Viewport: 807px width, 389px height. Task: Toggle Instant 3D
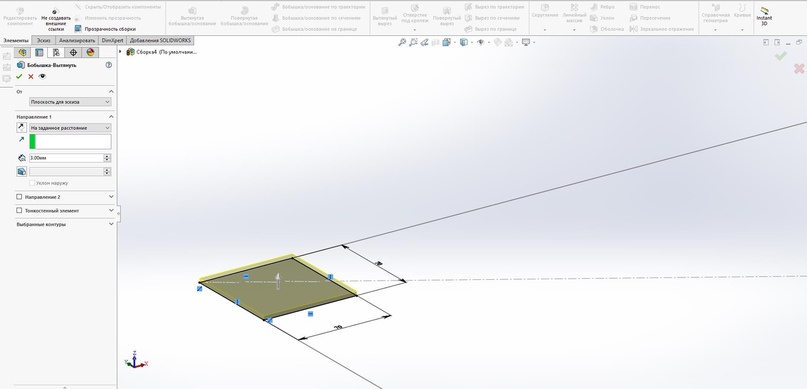tap(764, 16)
